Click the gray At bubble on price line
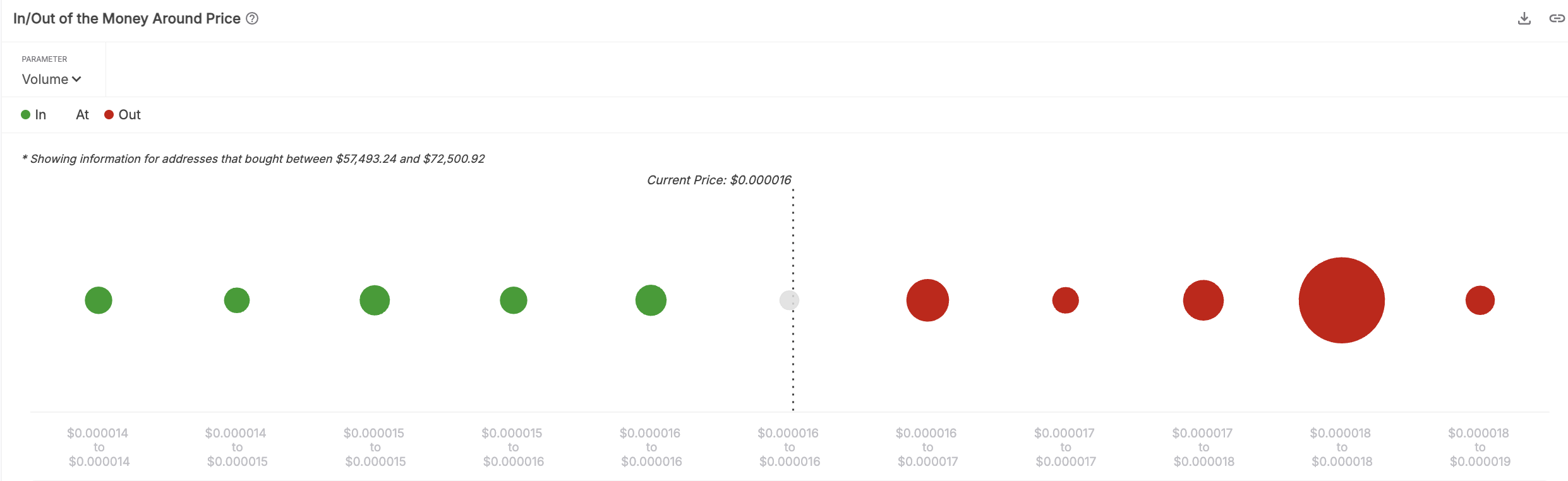1568x481 pixels. pyautogui.click(x=789, y=300)
